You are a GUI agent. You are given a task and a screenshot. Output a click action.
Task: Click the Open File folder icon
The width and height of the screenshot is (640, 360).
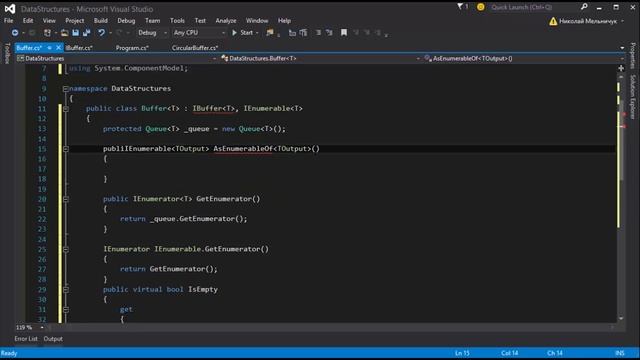(x=64, y=33)
